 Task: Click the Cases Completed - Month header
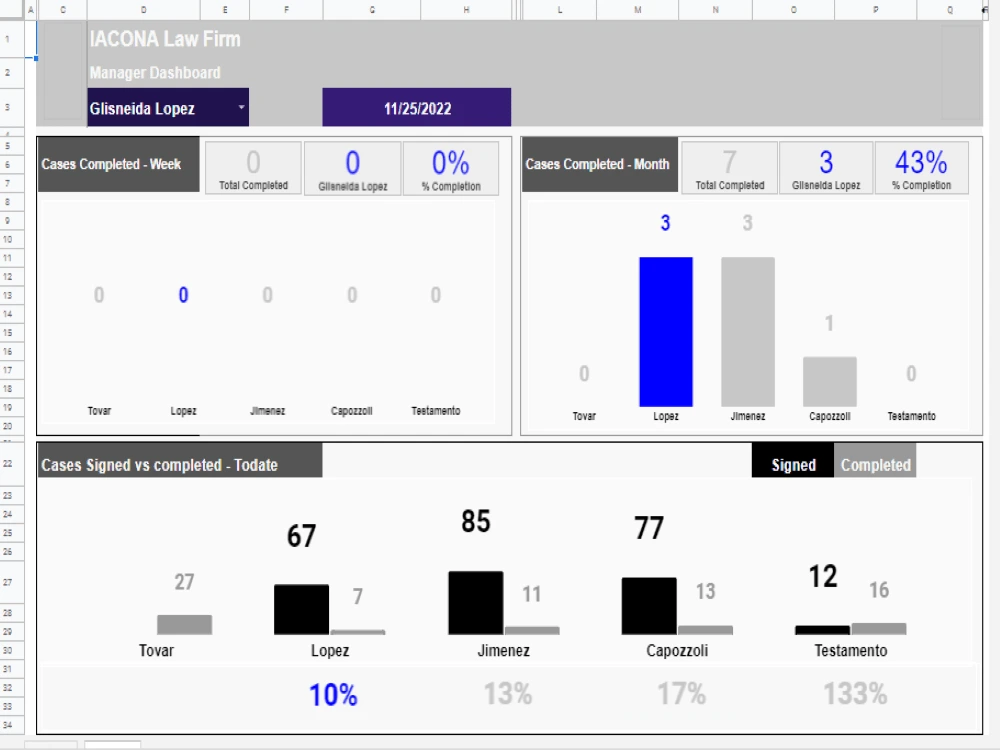pyautogui.click(x=598, y=164)
